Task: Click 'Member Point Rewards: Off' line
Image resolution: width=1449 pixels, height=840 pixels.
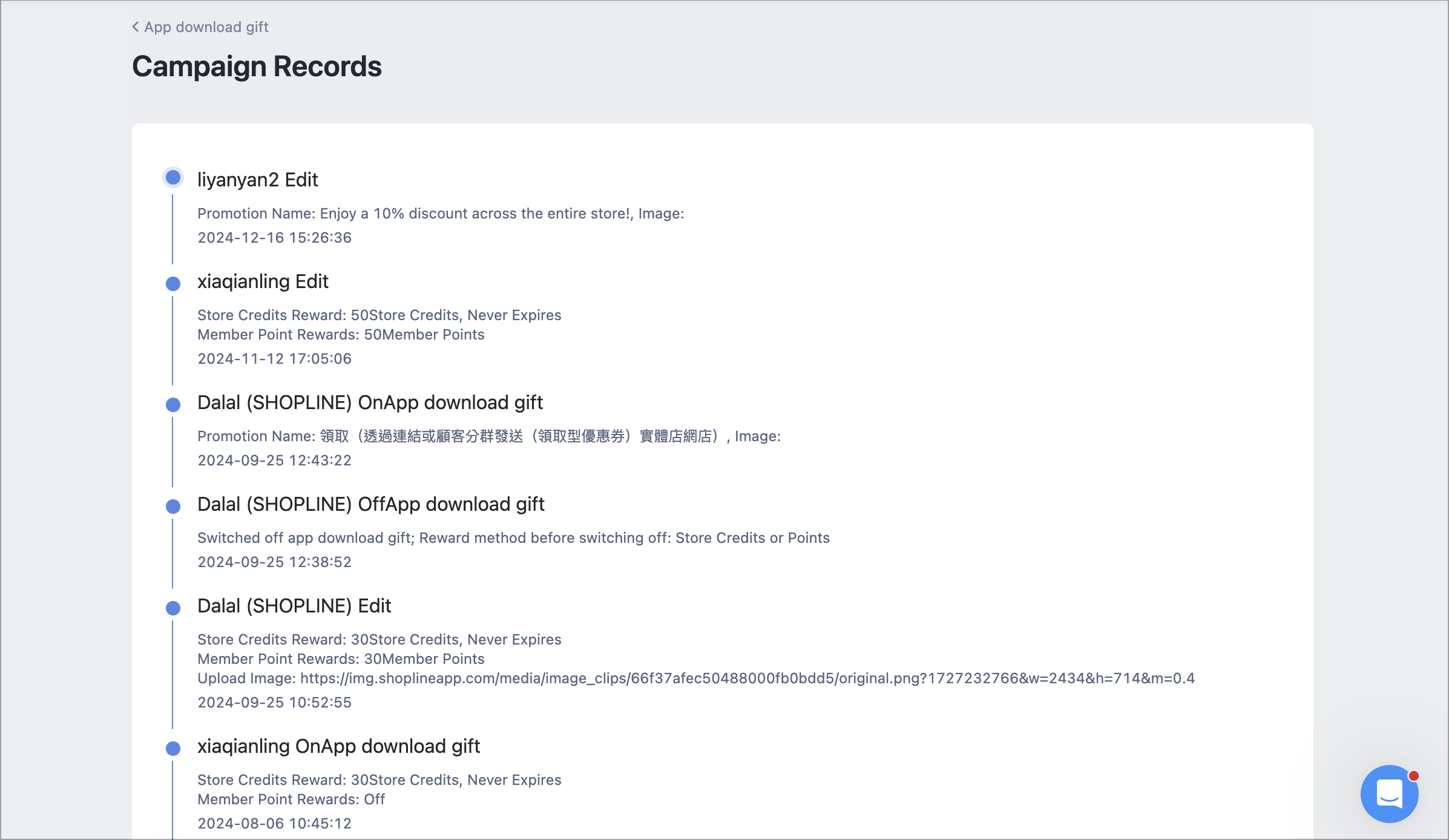Action: 291,799
